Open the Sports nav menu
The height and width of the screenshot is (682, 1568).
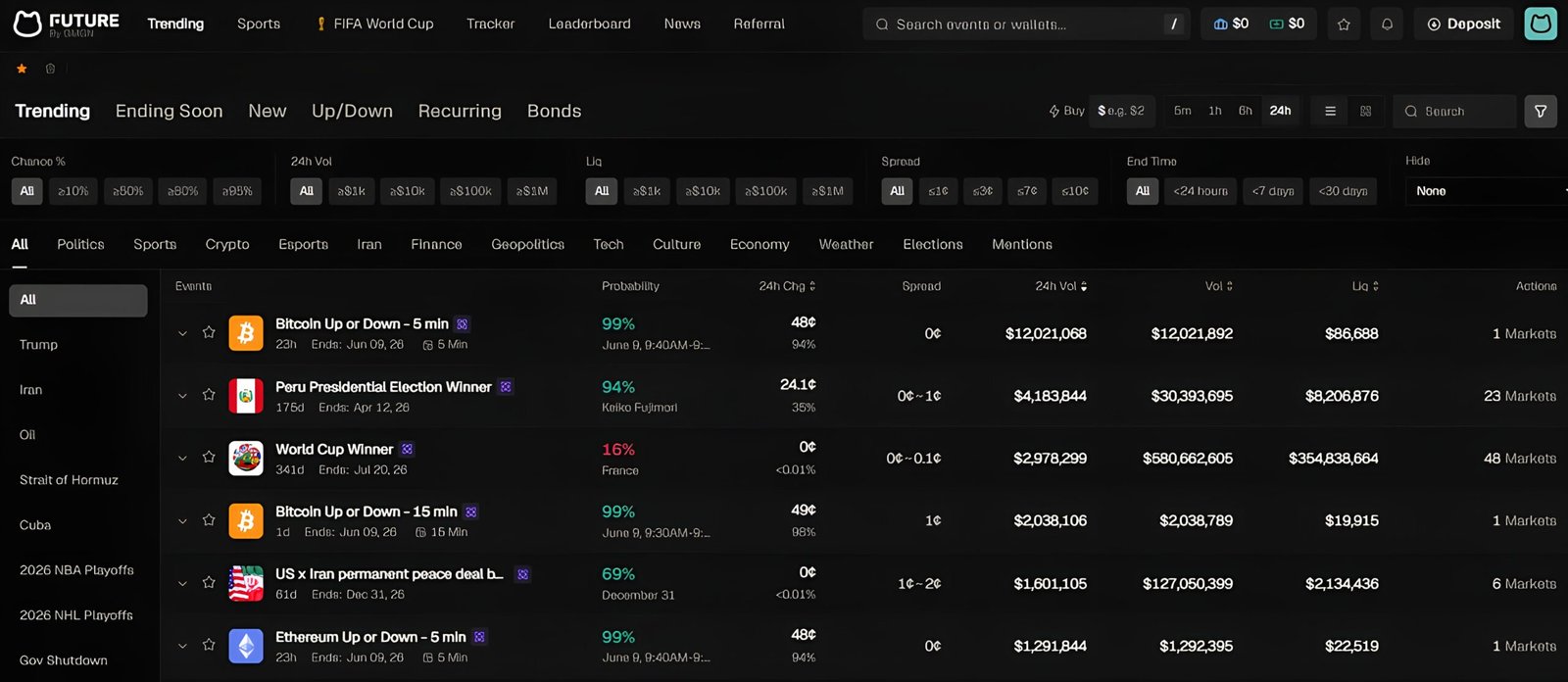259,24
